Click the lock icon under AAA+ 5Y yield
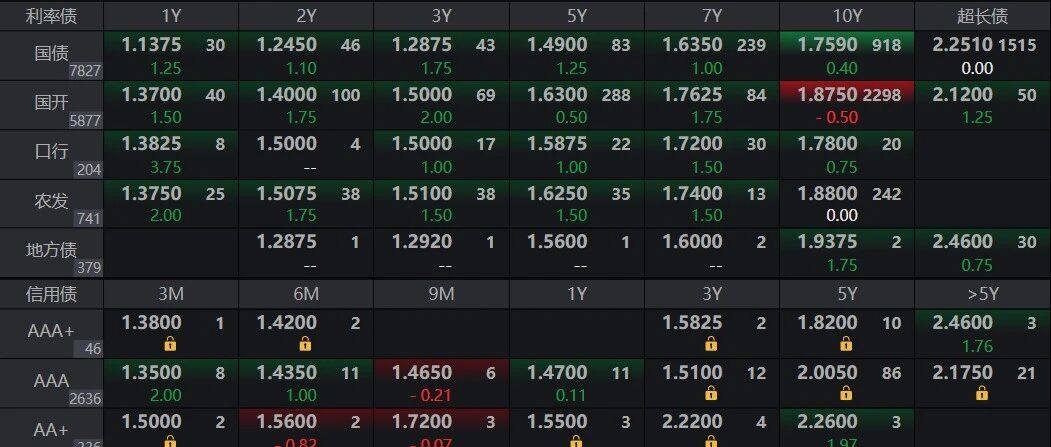The image size is (1051, 447). pyautogui.click(x=846, y=344)
